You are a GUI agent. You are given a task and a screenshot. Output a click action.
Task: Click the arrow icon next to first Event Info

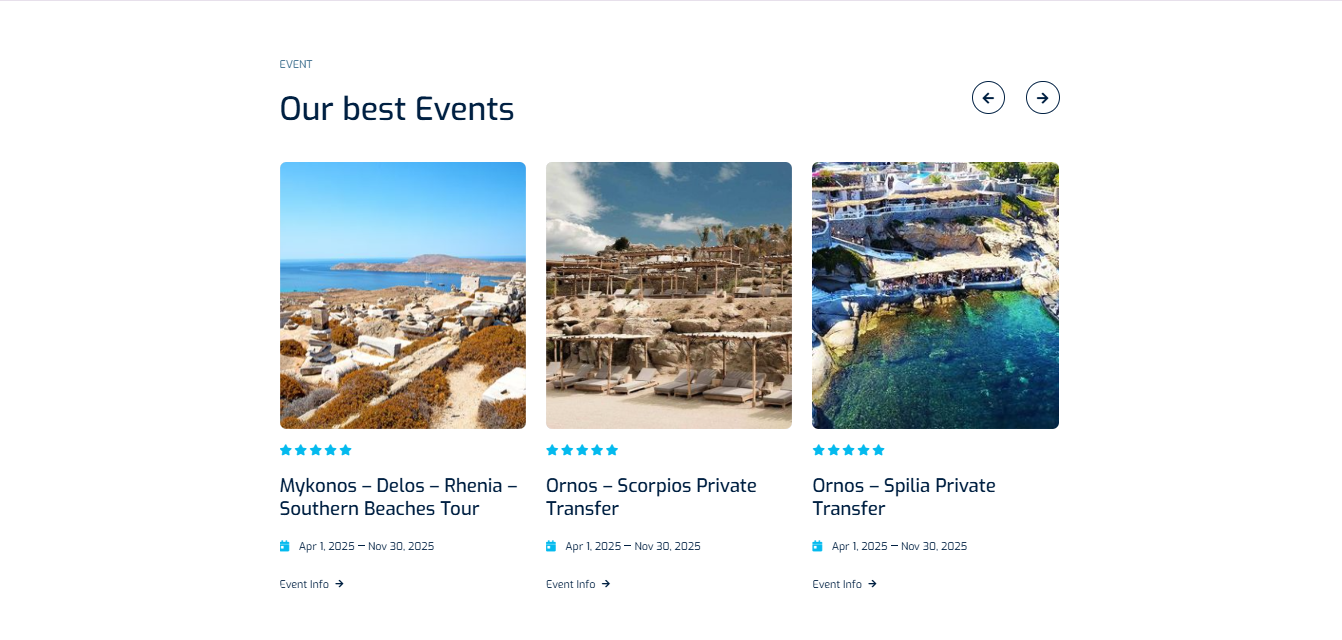[340, 583]
